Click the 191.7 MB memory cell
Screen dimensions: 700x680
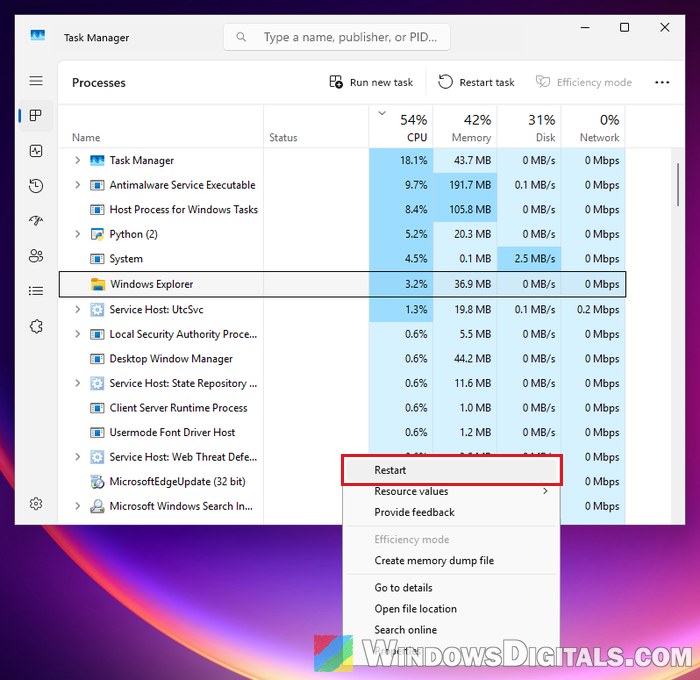click(465, 185)
